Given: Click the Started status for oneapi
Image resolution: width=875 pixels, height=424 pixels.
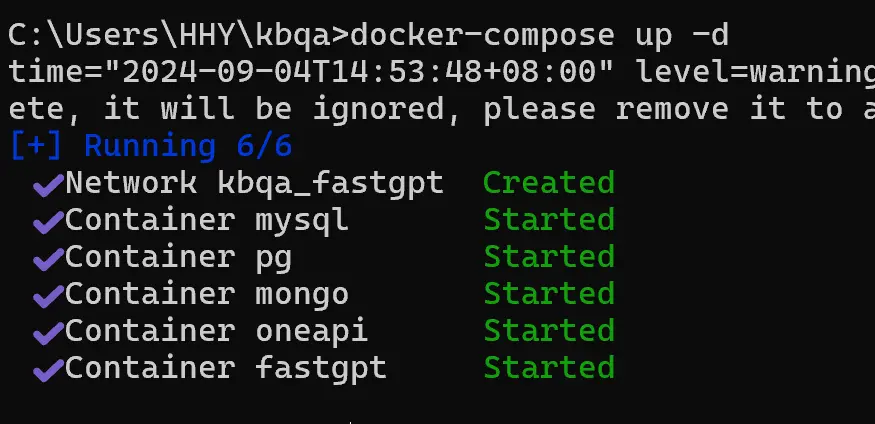Looking at the screenshot, I should pyautogui.click(x=548, y=332).
